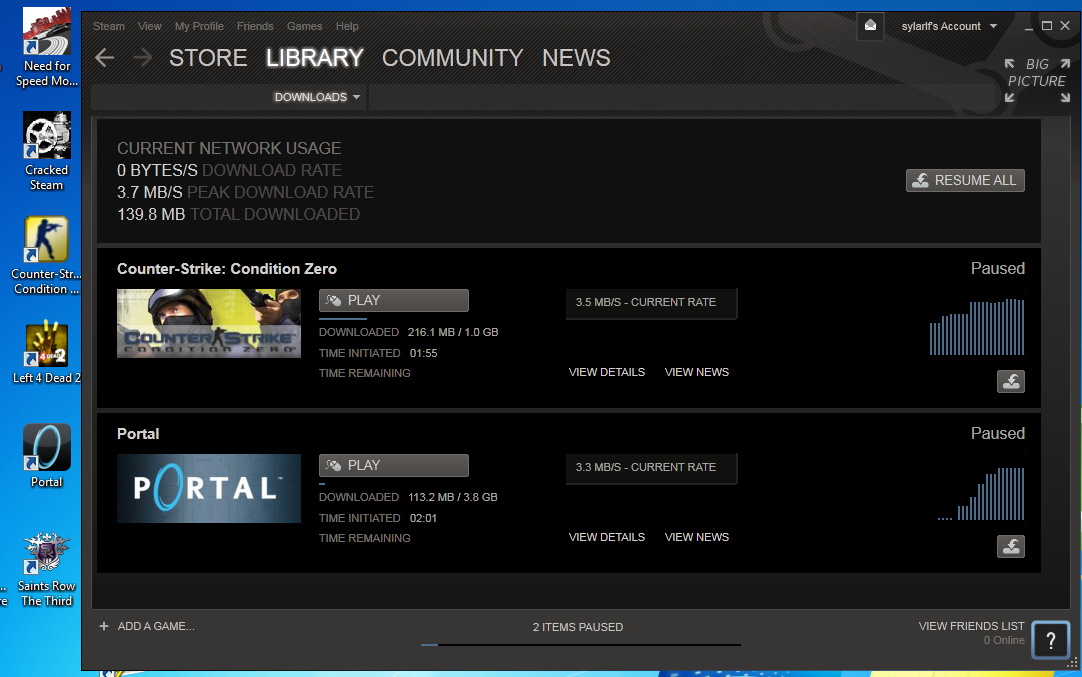Click the Portal download rate graph
1082x677 pixels.
coord(981,493)
